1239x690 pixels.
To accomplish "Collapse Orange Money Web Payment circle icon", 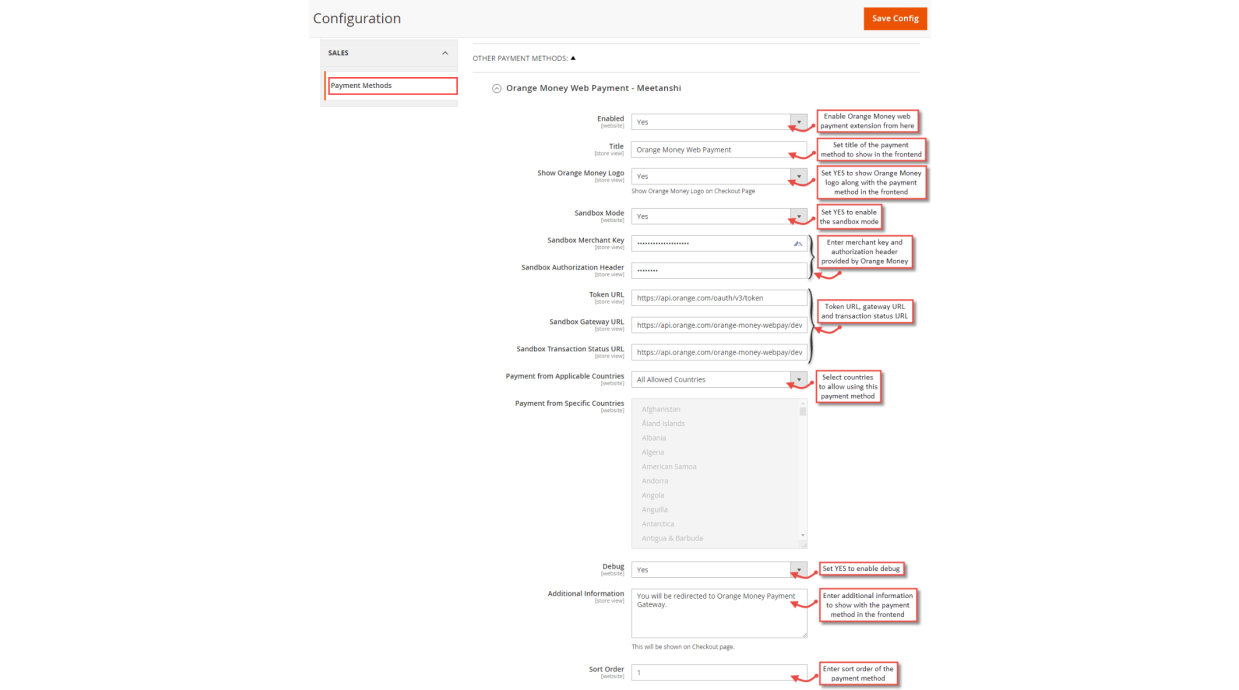I will [497, 89].
